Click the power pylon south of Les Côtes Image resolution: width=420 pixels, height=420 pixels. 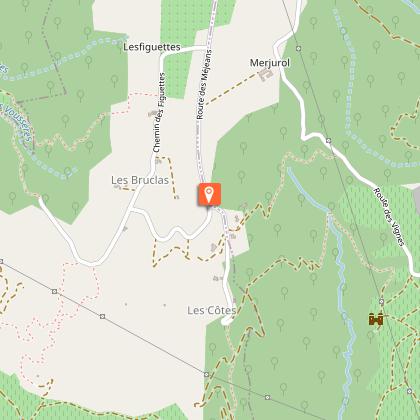click(x=206, y=375)
